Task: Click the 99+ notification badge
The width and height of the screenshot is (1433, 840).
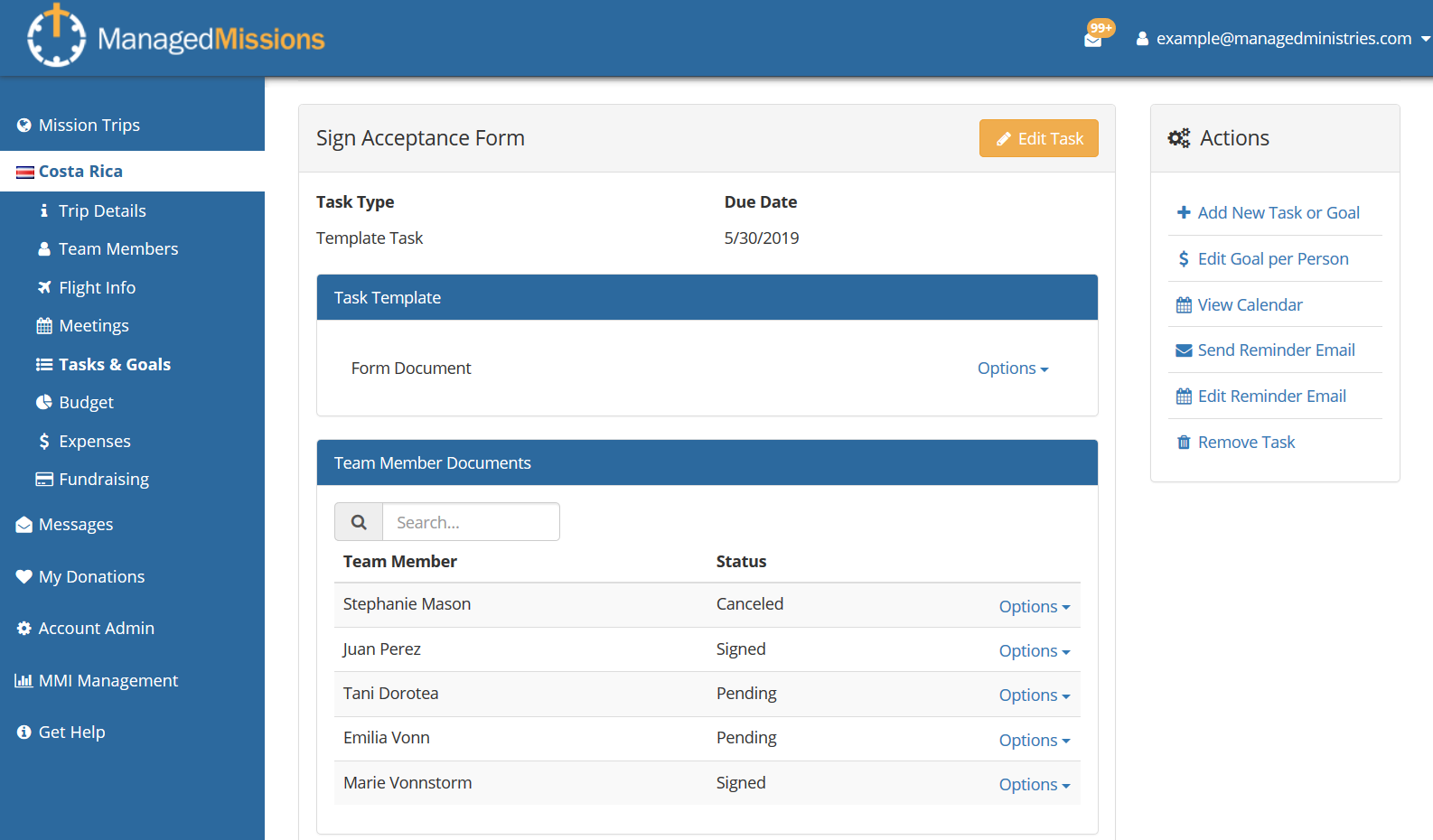Action: point(1101,28)
